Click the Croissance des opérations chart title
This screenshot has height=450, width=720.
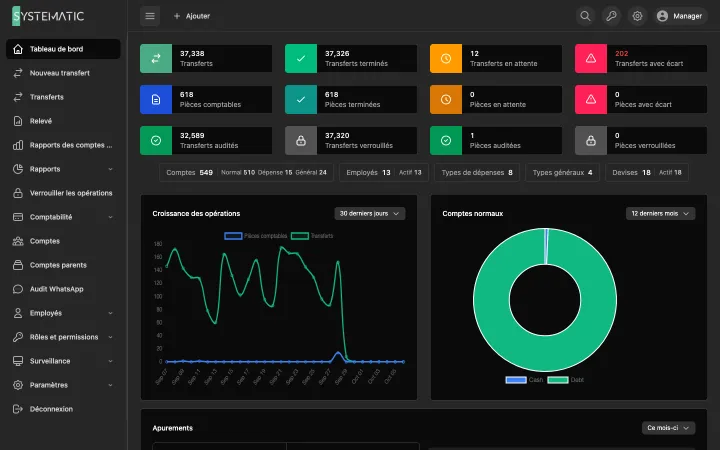point(196,214)
